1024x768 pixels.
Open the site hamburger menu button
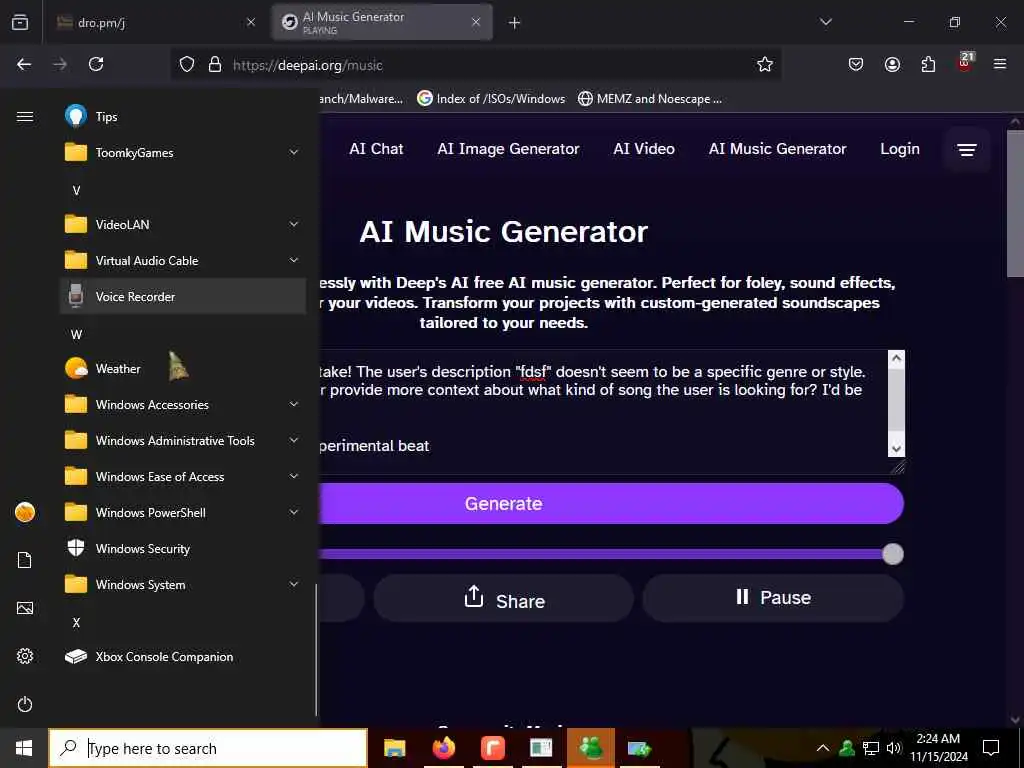click(x=967, y=150)
